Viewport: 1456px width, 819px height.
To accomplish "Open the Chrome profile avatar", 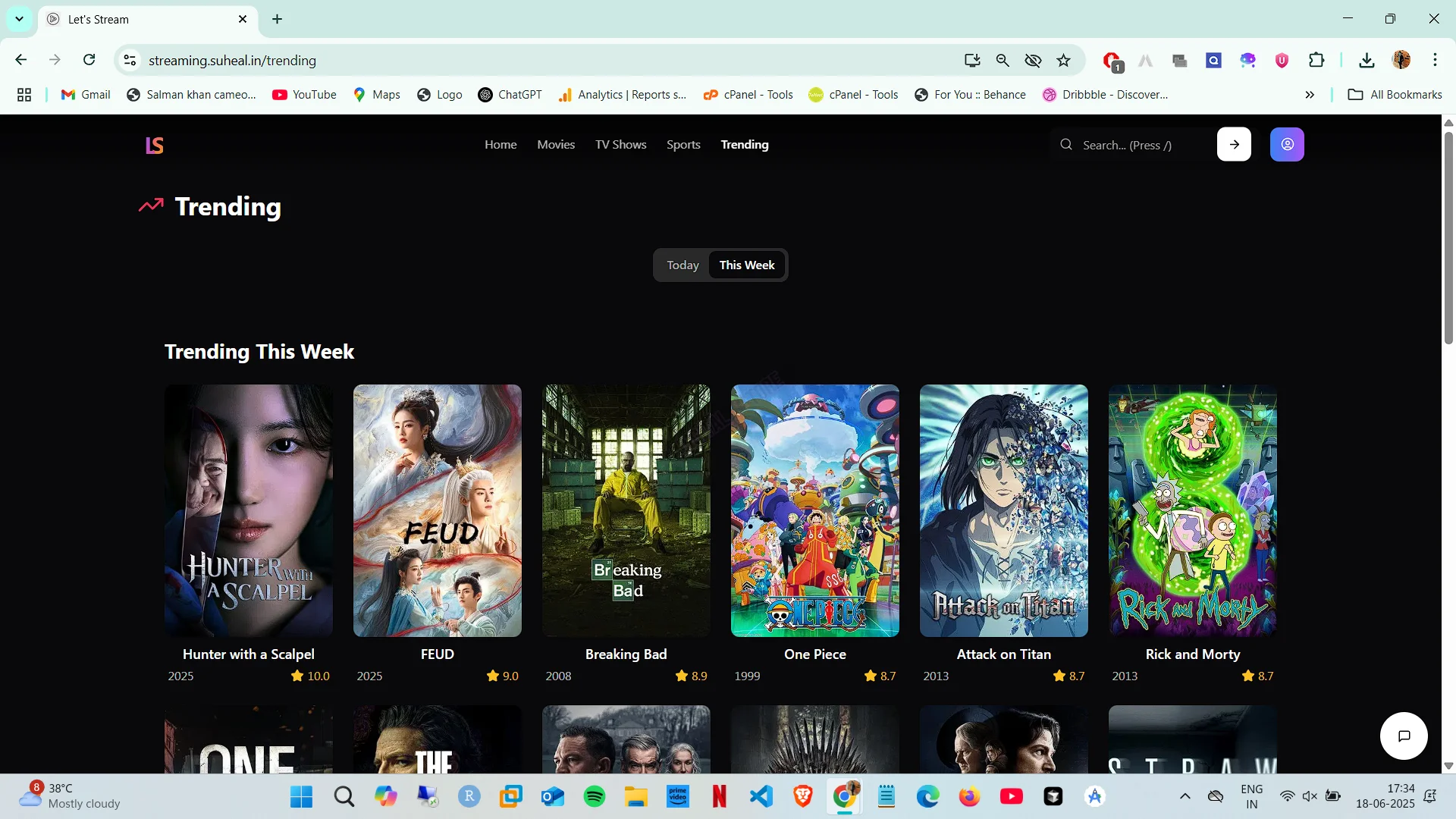I will 1401,60.
